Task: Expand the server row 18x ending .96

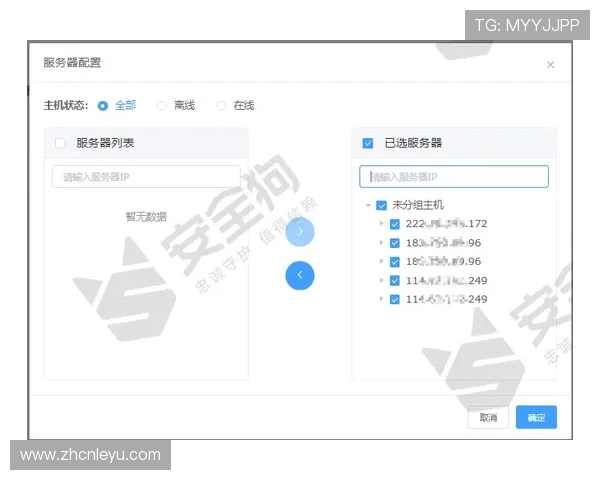Action: pos(381,242)
